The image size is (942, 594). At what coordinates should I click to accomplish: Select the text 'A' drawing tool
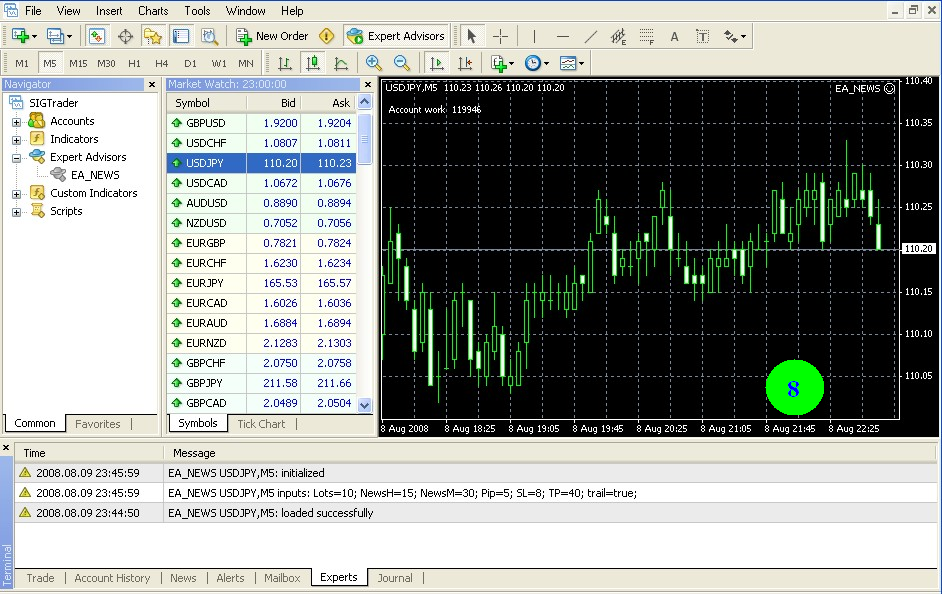pyautogui.click(x=674, y=37)
